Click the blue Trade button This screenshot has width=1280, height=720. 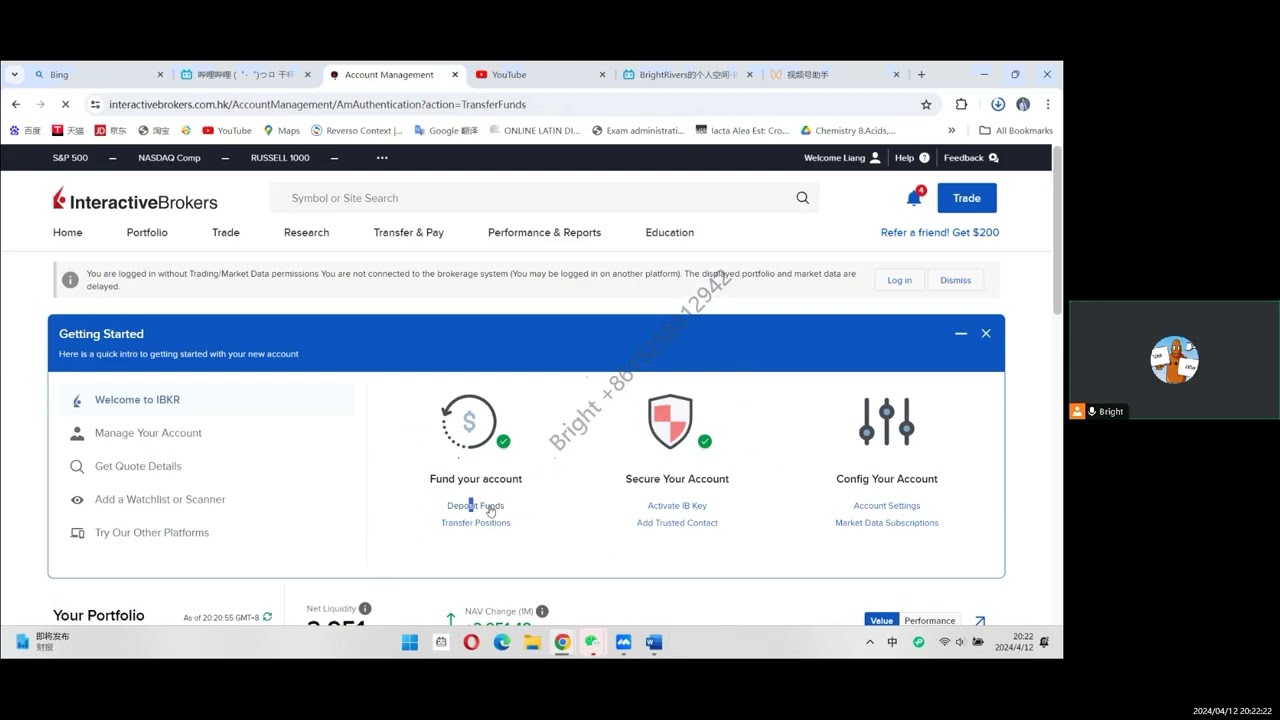[967, 198]
